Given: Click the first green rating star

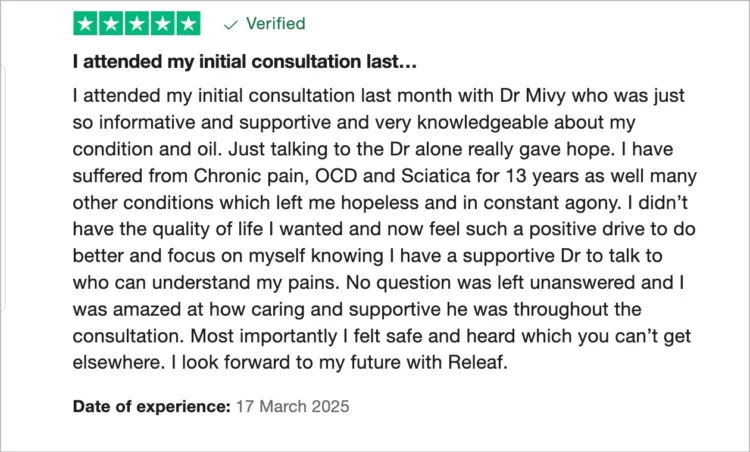Looking at the screenshot, I should [86, 23].
